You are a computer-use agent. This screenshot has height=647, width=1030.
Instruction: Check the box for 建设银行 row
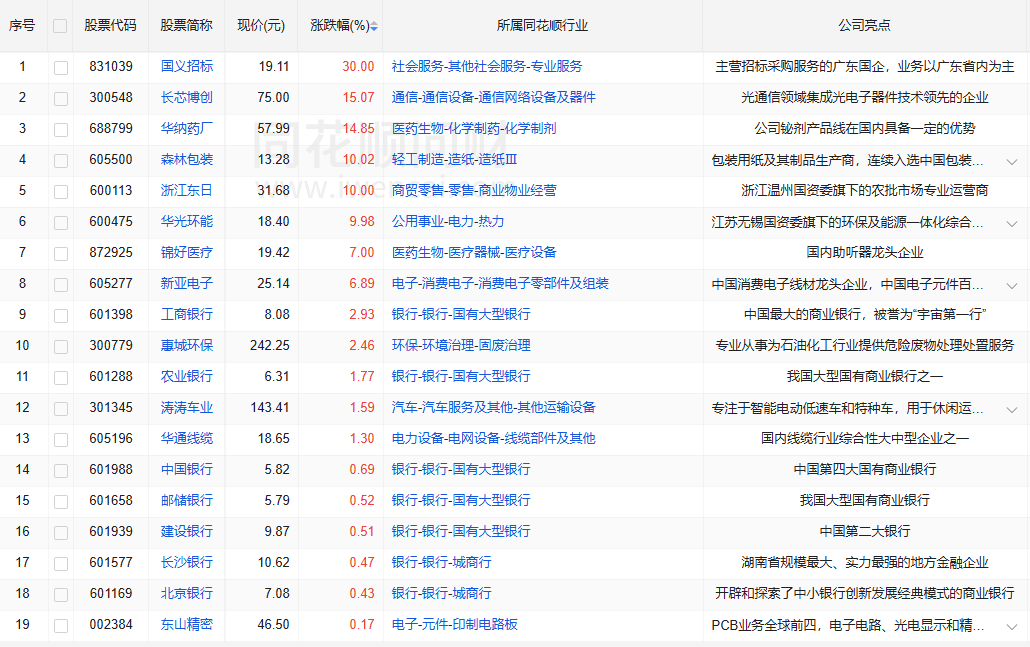tap(61, 533)
